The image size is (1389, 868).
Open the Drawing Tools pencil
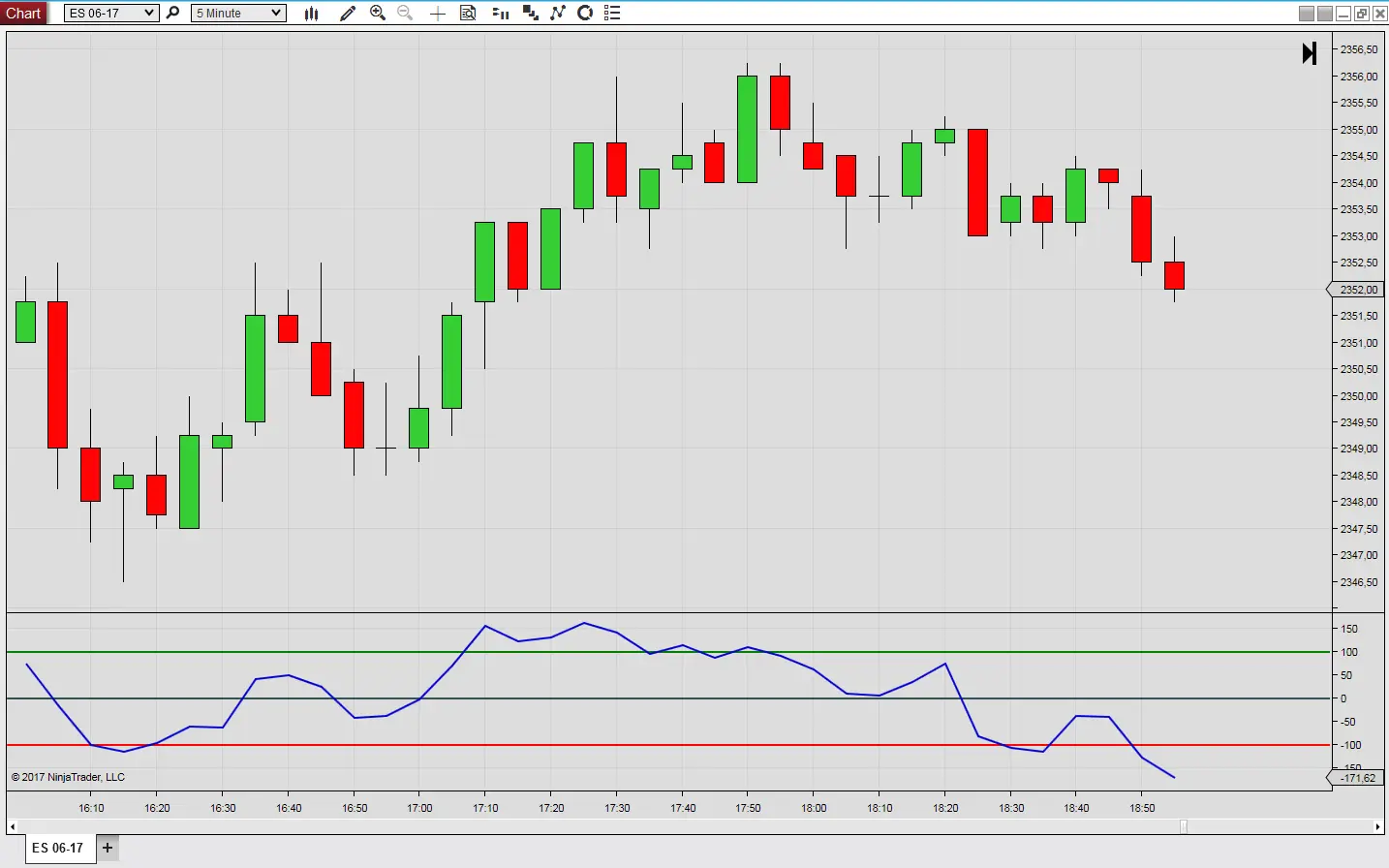(x=348, y=13)
